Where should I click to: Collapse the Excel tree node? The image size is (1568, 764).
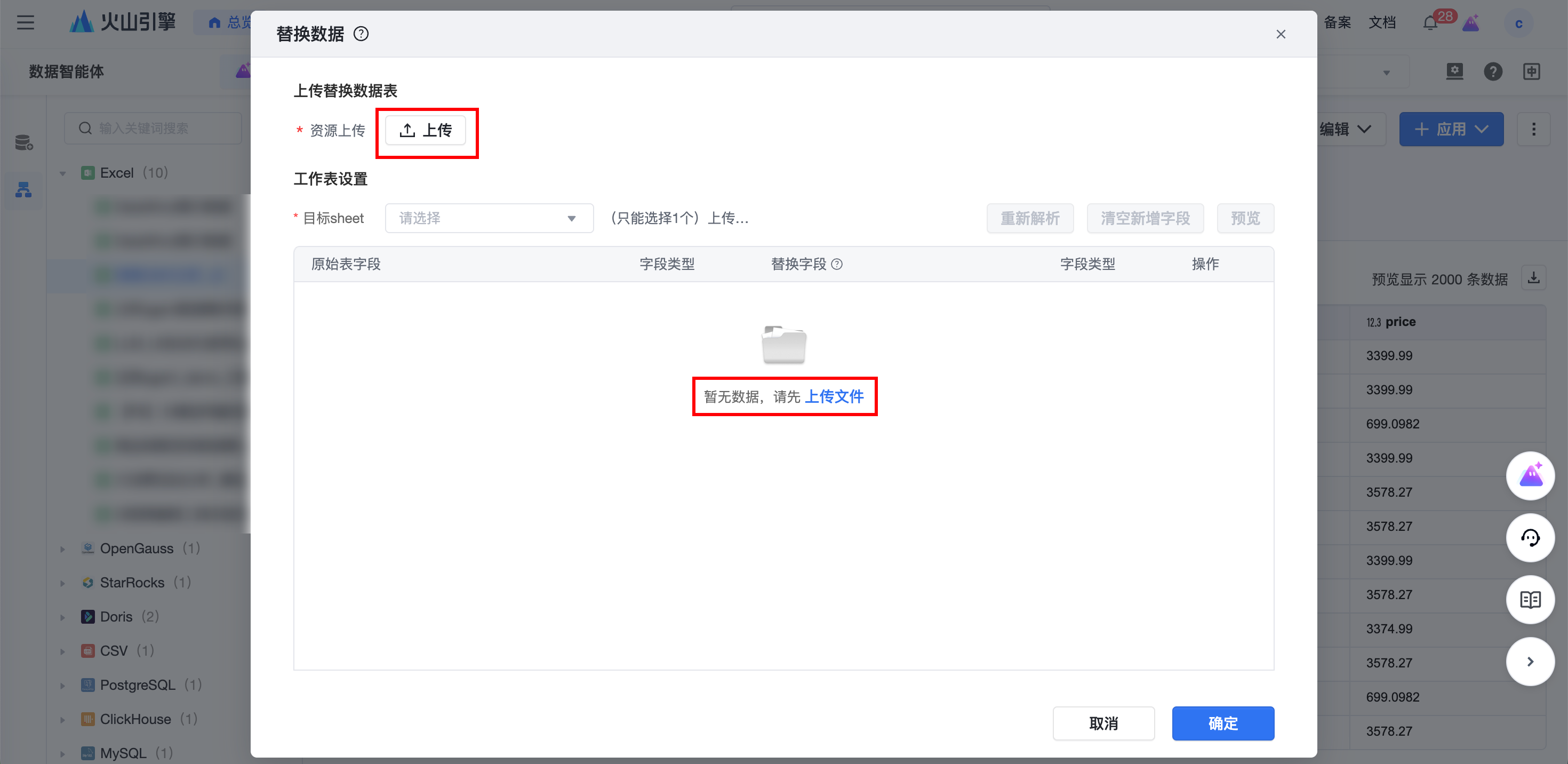coord(63,173)
